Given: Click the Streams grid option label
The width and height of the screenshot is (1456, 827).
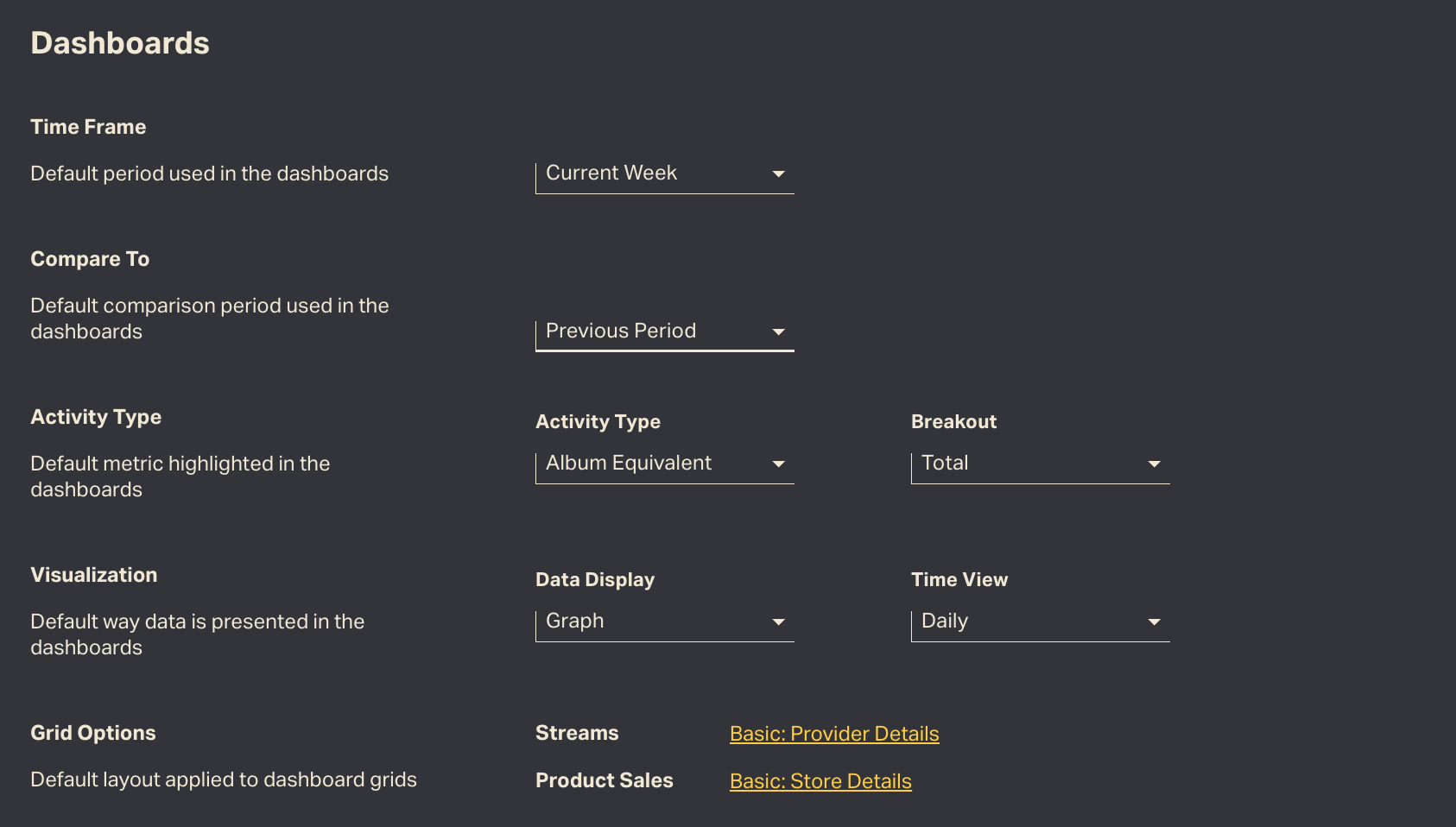Looking at the screenshot, I should point(577,733).
